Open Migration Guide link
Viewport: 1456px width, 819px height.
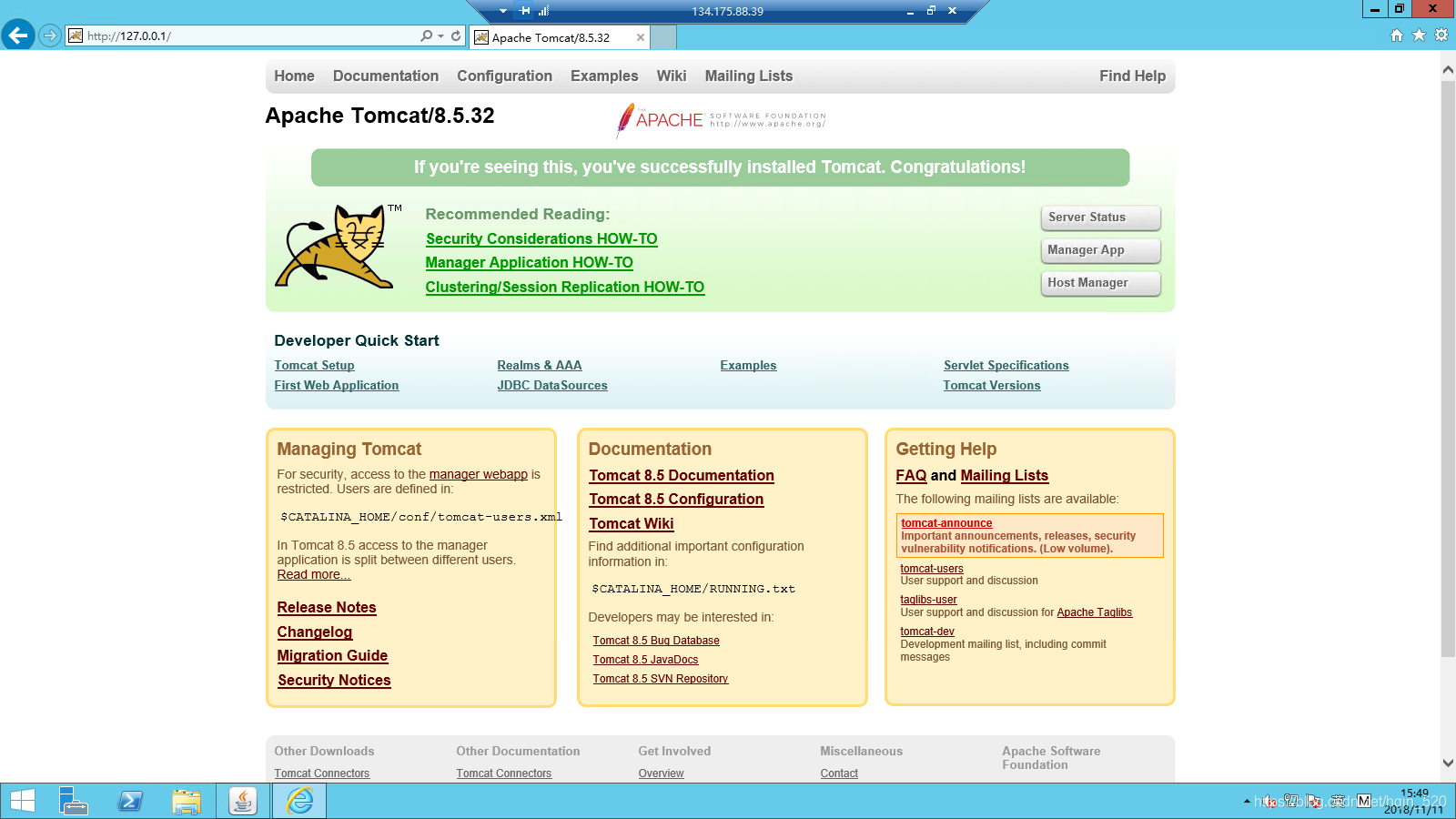332,656
